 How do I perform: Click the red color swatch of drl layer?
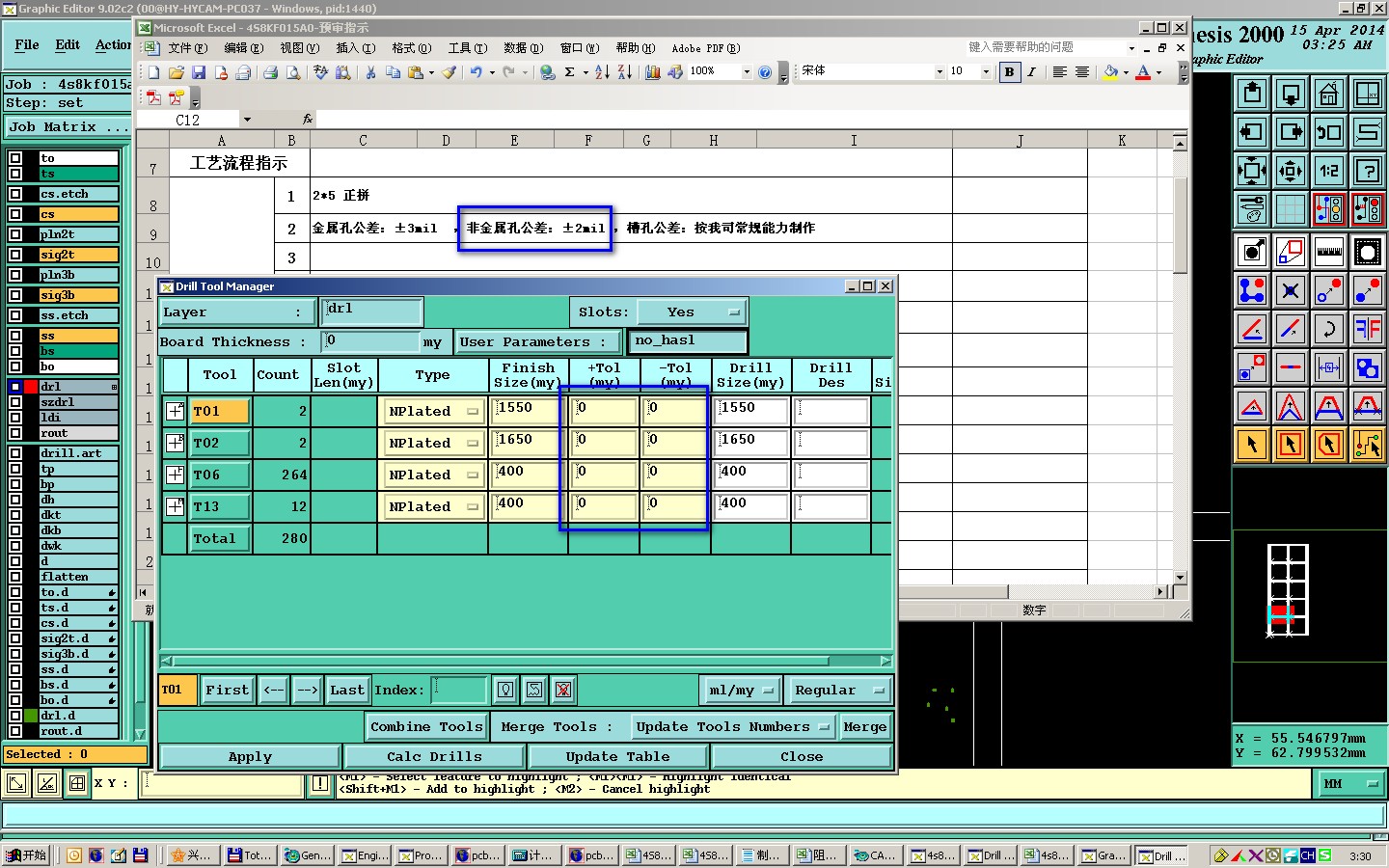[32, 387]
